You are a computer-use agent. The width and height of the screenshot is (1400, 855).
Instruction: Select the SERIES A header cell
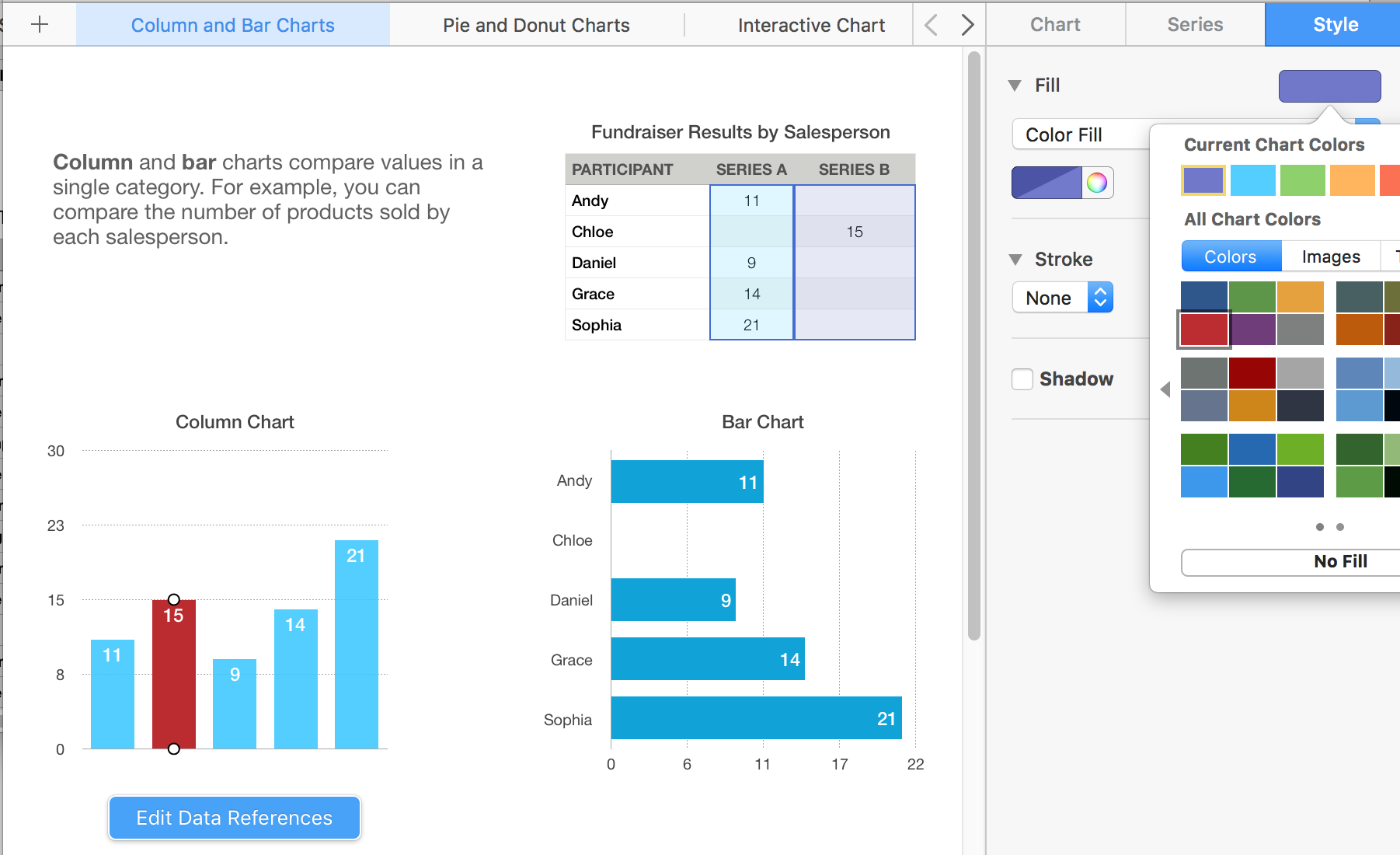pyautogui.click(x=751, y=169)
